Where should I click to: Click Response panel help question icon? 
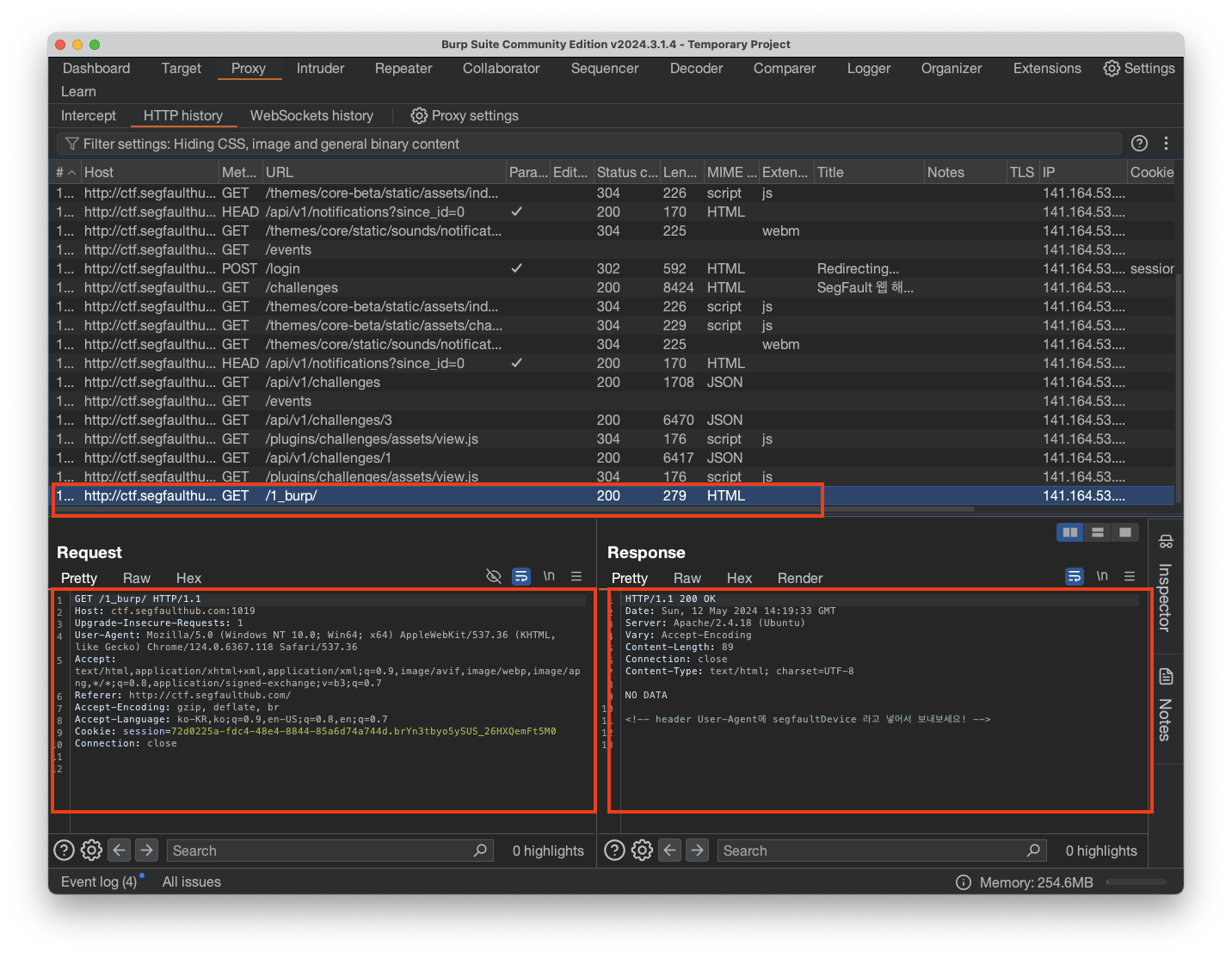click(x=614, y=851)
